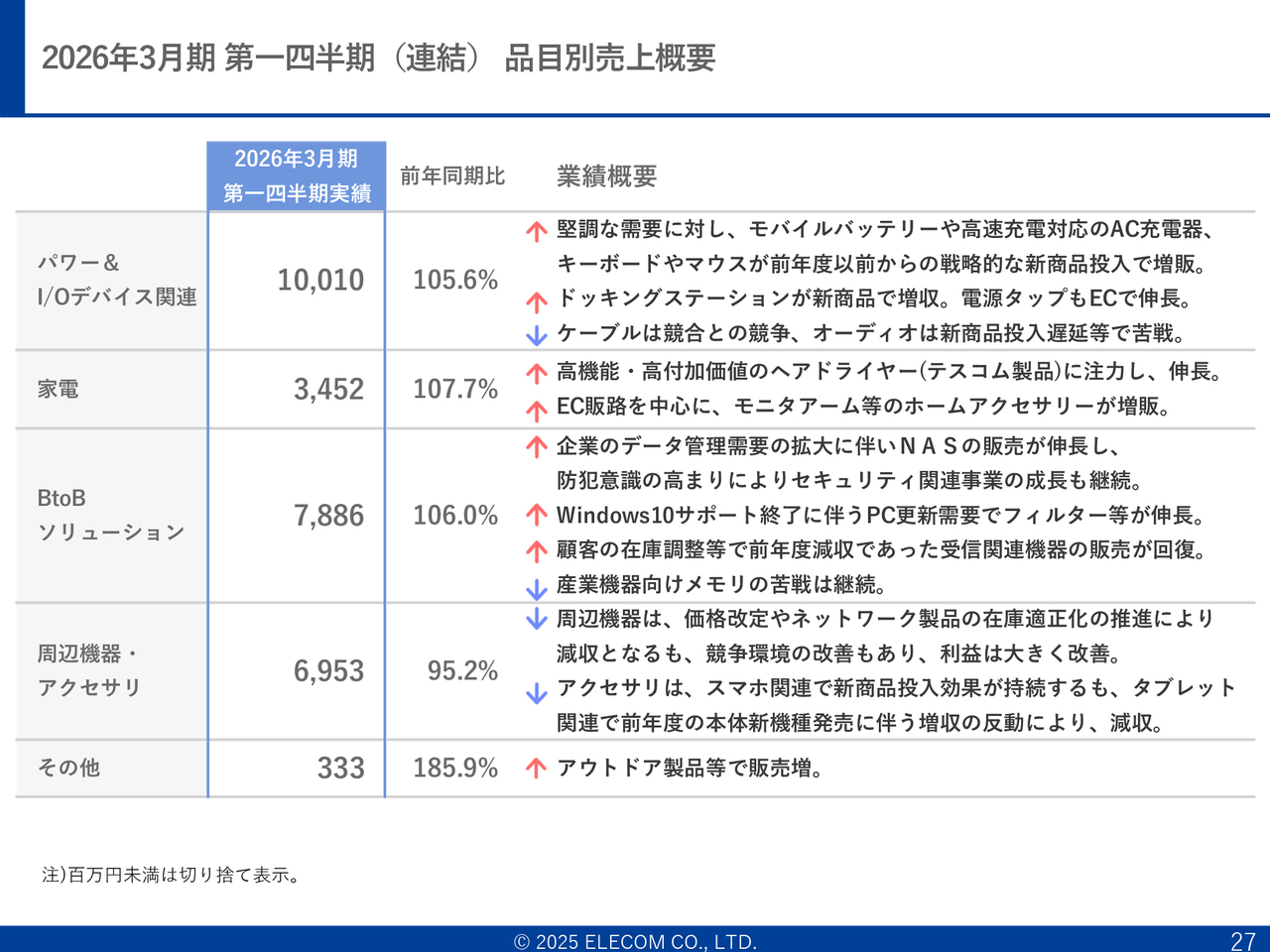
Task: Click the value 333
Action: pos(341,769)
